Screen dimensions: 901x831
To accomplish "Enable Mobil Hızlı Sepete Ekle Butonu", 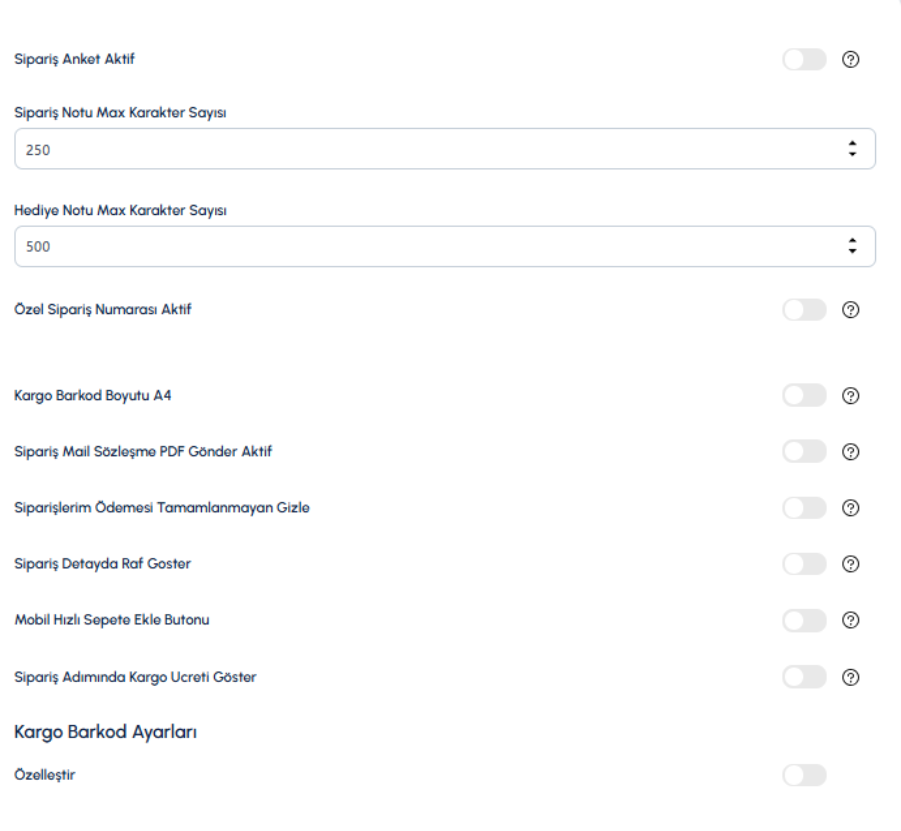I will 804,621.
